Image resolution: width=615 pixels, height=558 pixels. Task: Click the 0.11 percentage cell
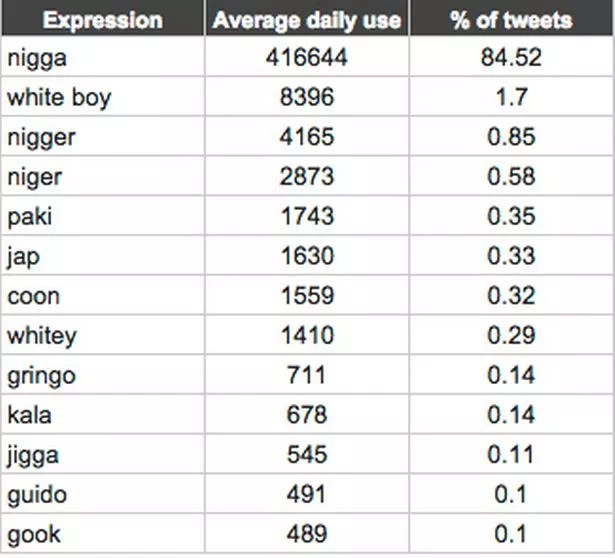click(511, 454)
